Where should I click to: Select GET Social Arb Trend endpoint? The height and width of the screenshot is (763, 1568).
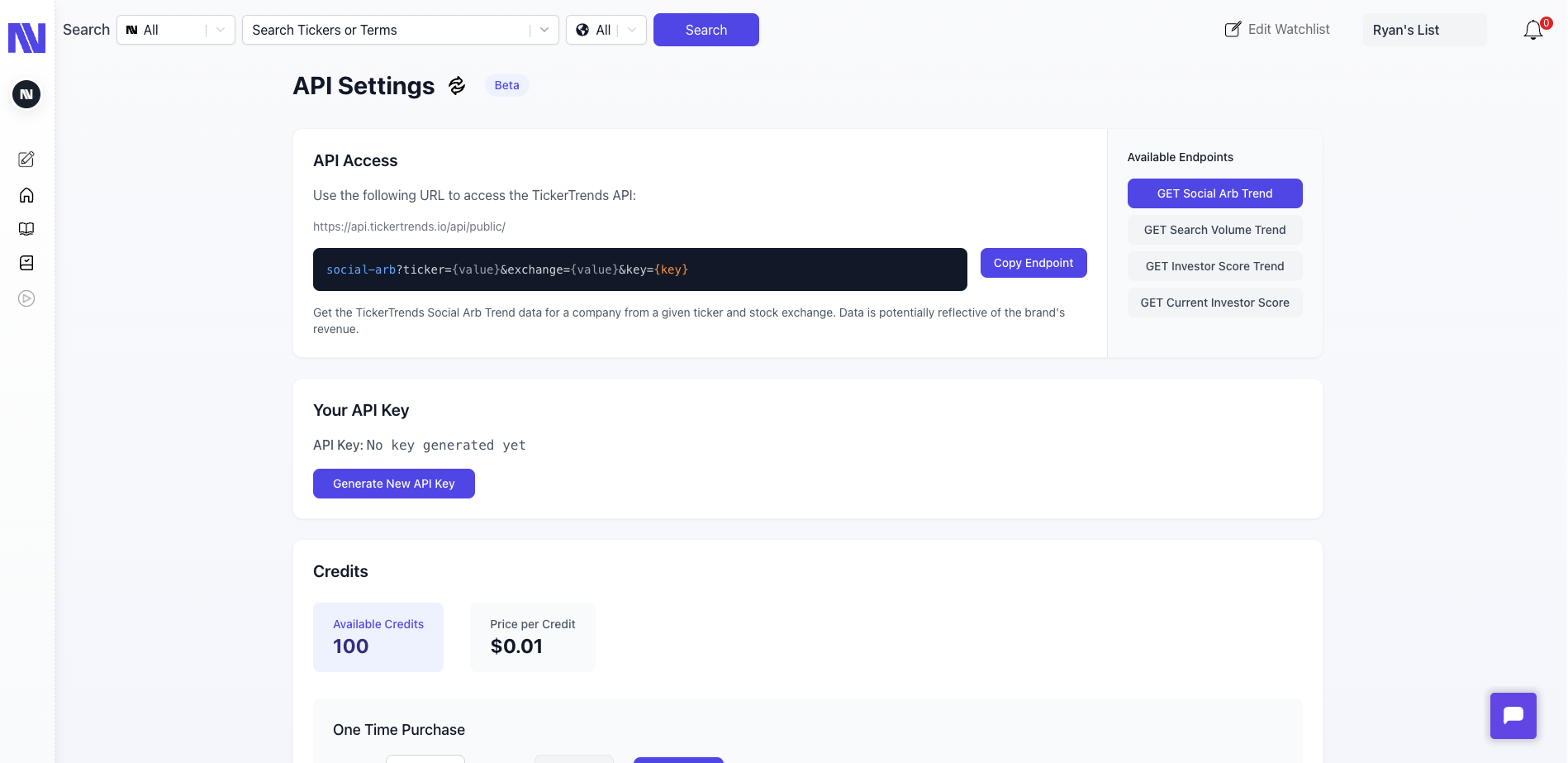tap(1215, 193)
